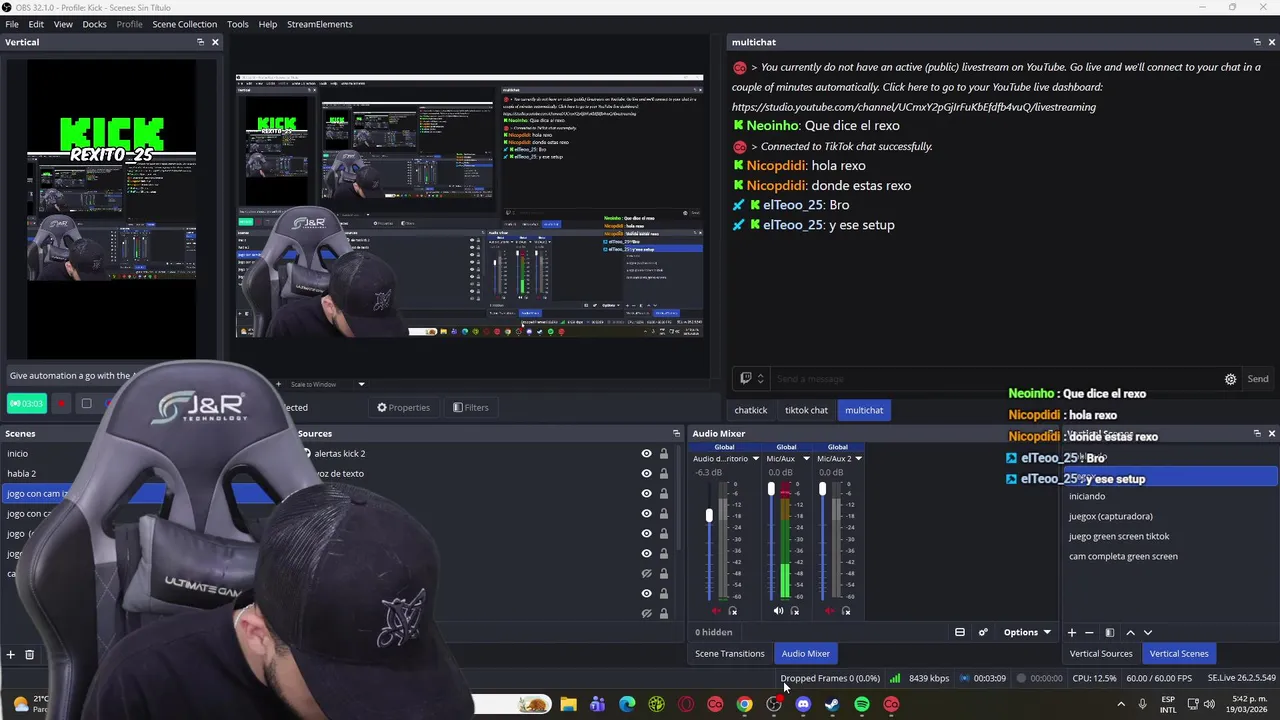Open the Audio d...ritorio channel dropdown

coord(755,459)
